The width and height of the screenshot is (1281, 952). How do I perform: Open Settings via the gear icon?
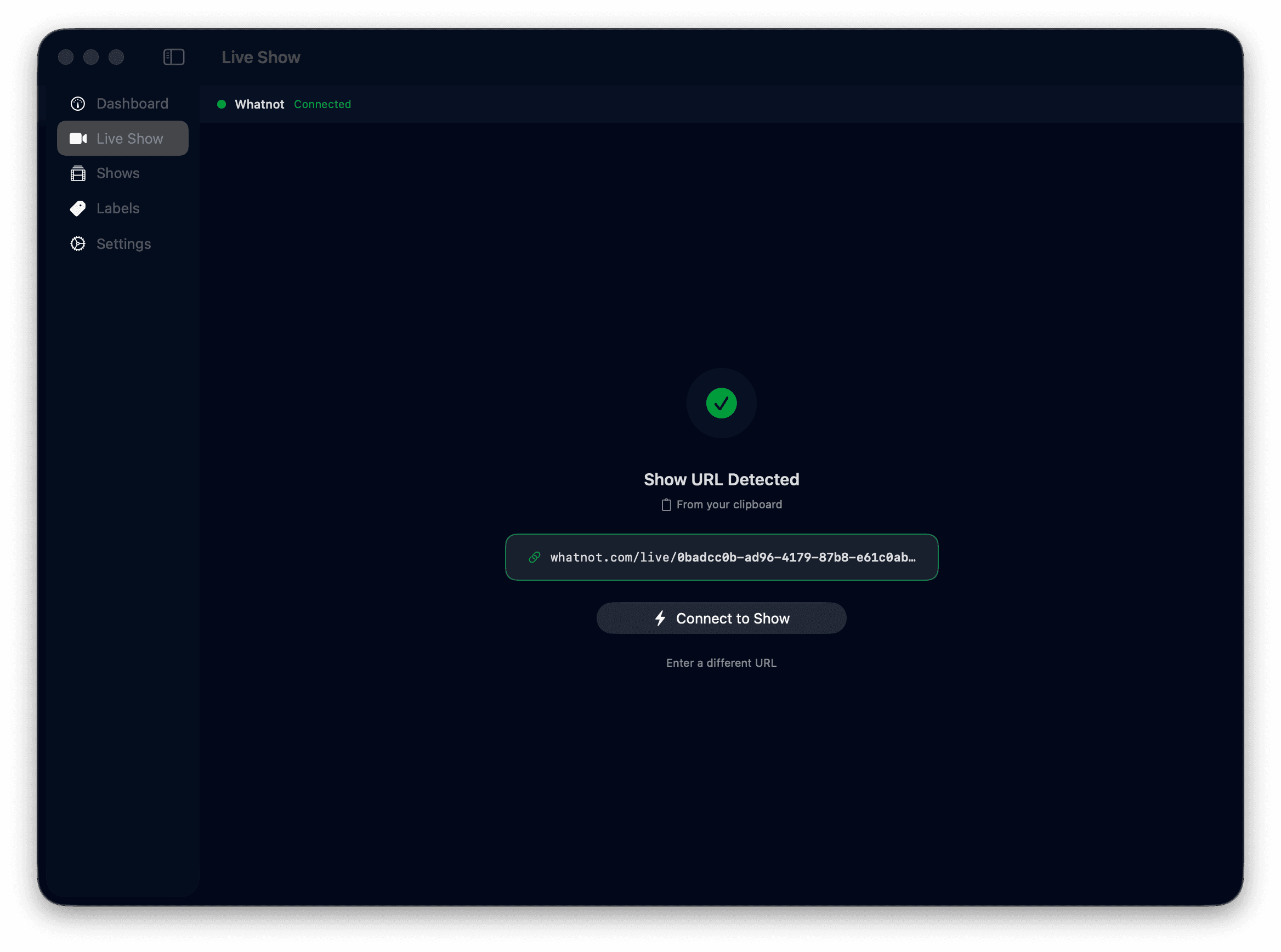[x=78, y=244]
